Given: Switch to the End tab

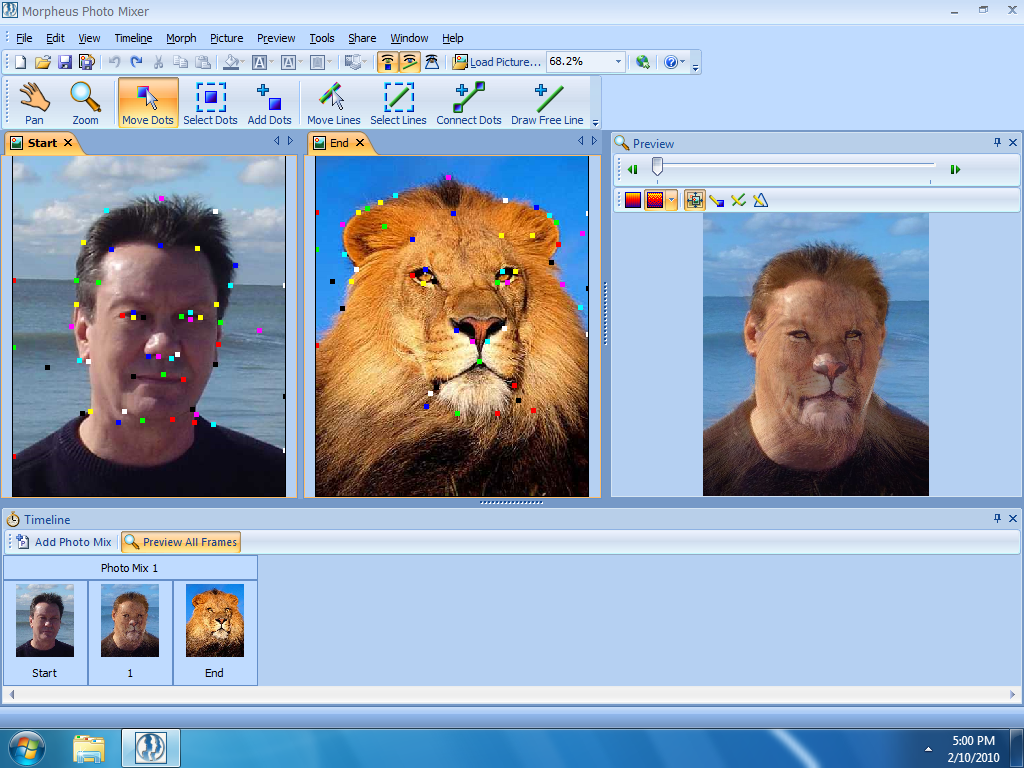Looking at the screenshot, I should [340, 142].
